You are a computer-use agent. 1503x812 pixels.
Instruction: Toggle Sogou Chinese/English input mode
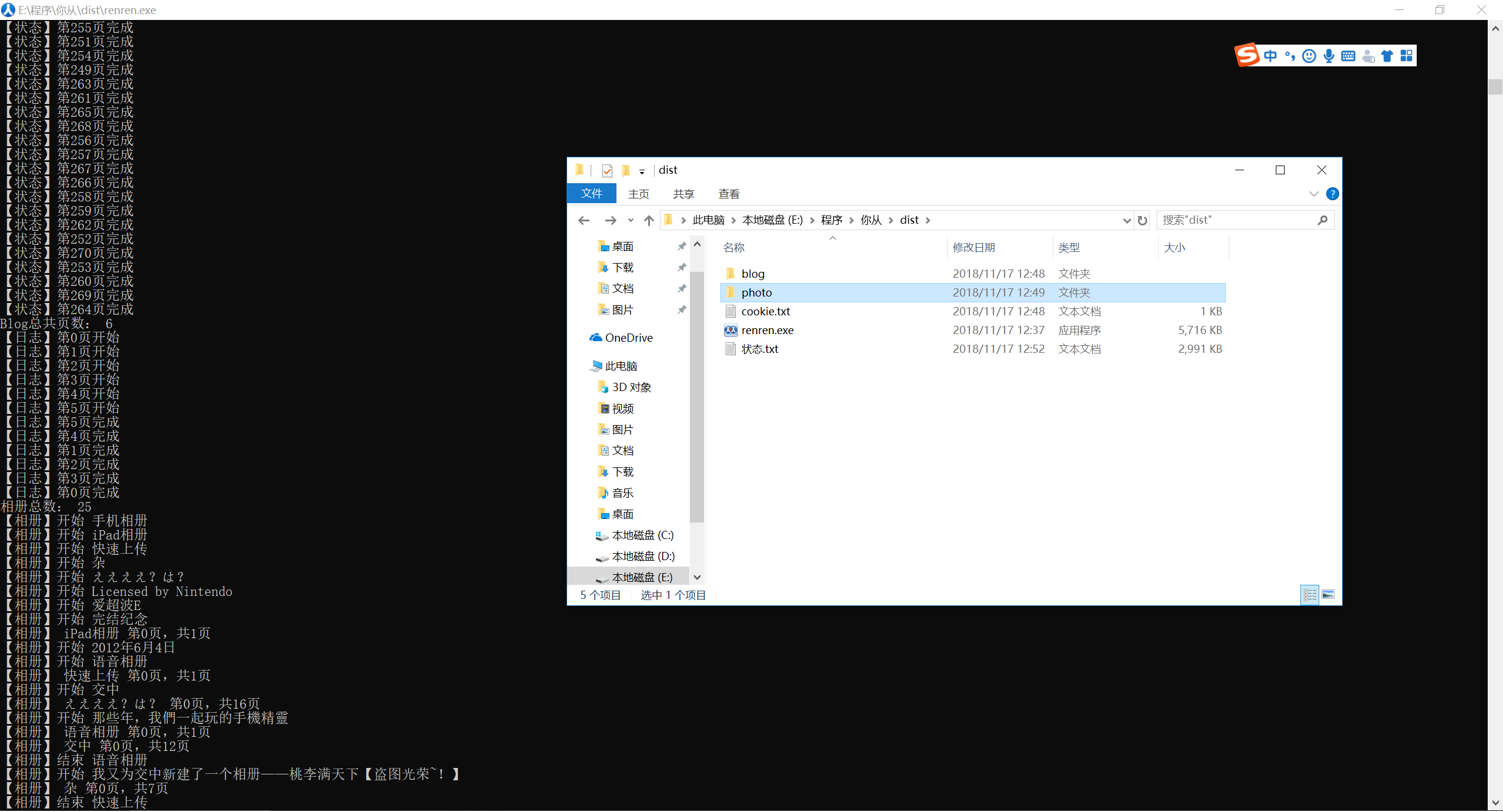tap(1270, 56)
